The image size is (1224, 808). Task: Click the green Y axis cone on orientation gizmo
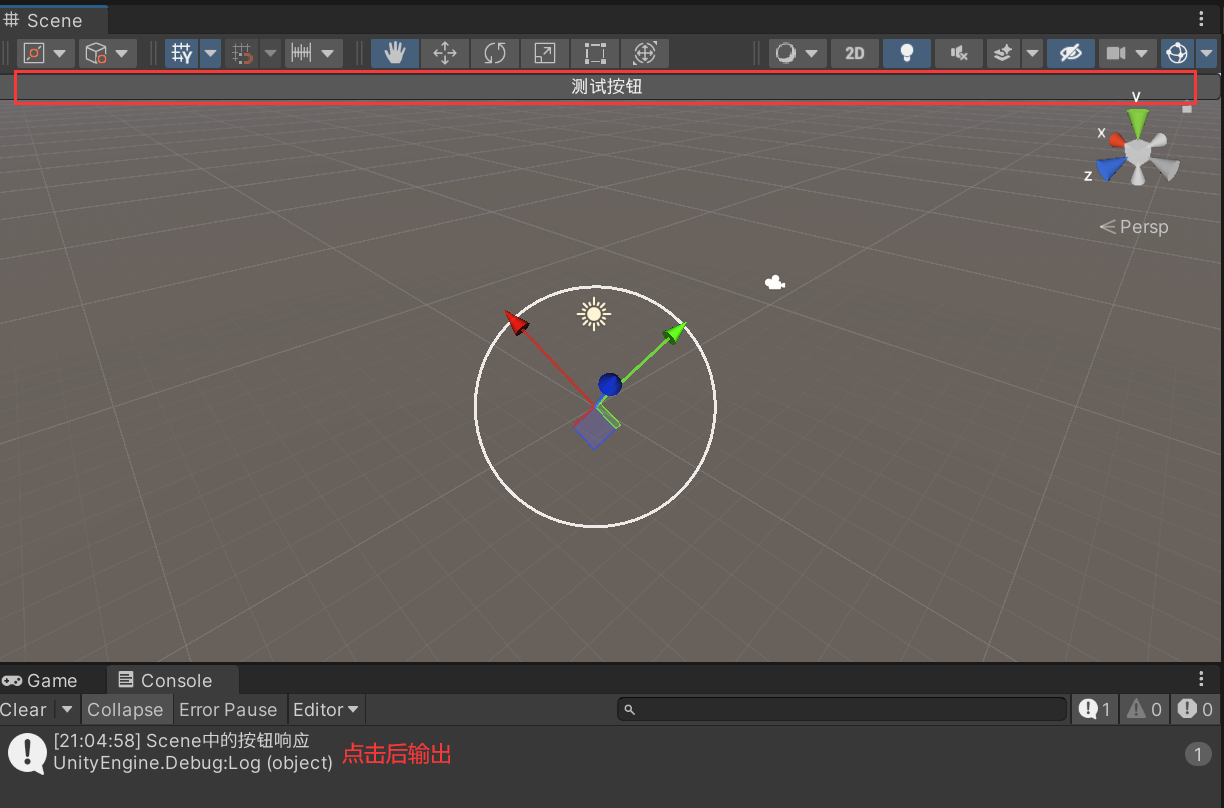click(x=1137, y=122)
